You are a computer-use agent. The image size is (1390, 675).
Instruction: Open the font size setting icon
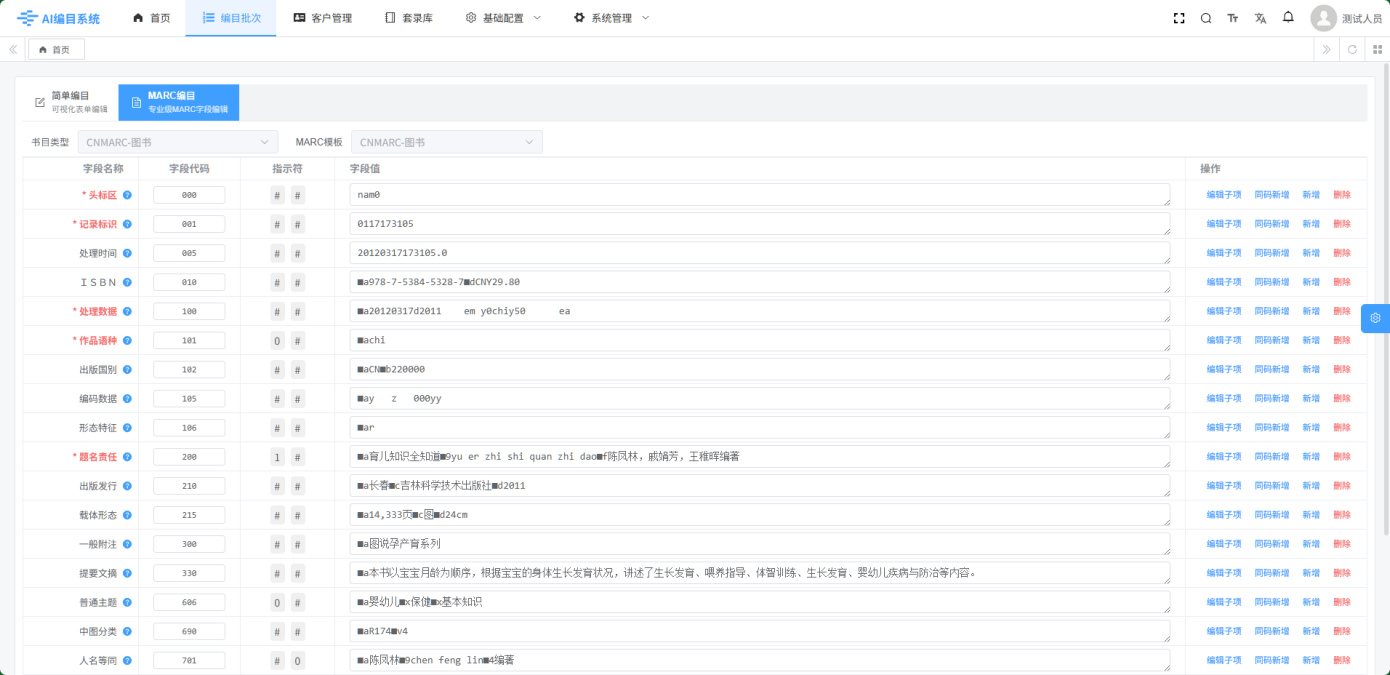1233,18
